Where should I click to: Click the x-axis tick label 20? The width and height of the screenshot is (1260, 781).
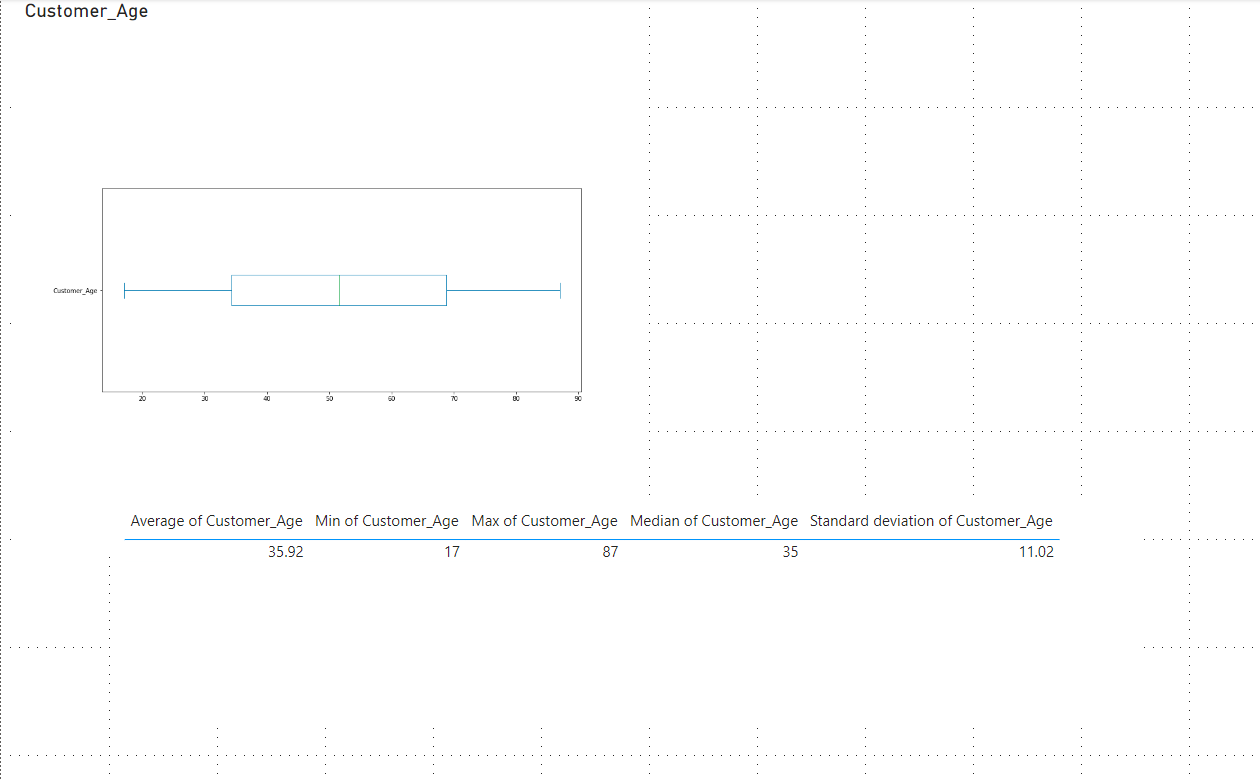pos(142,399)
